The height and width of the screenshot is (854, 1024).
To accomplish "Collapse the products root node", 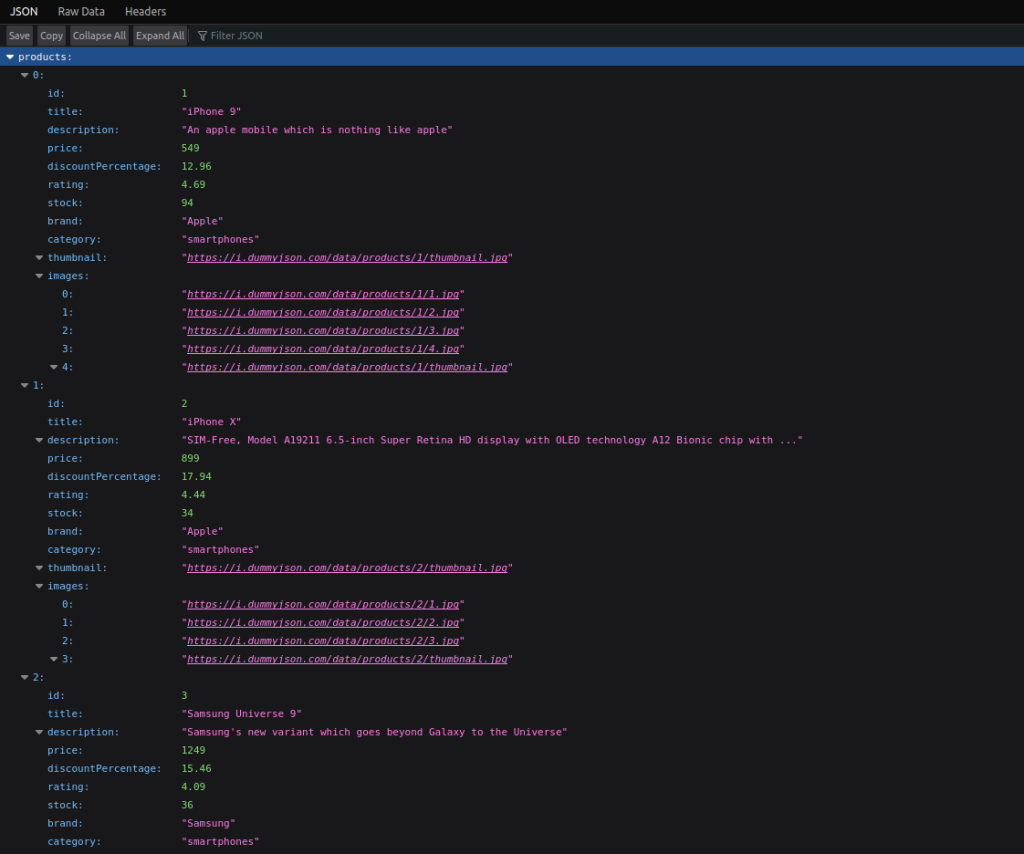I will [11, 57].
